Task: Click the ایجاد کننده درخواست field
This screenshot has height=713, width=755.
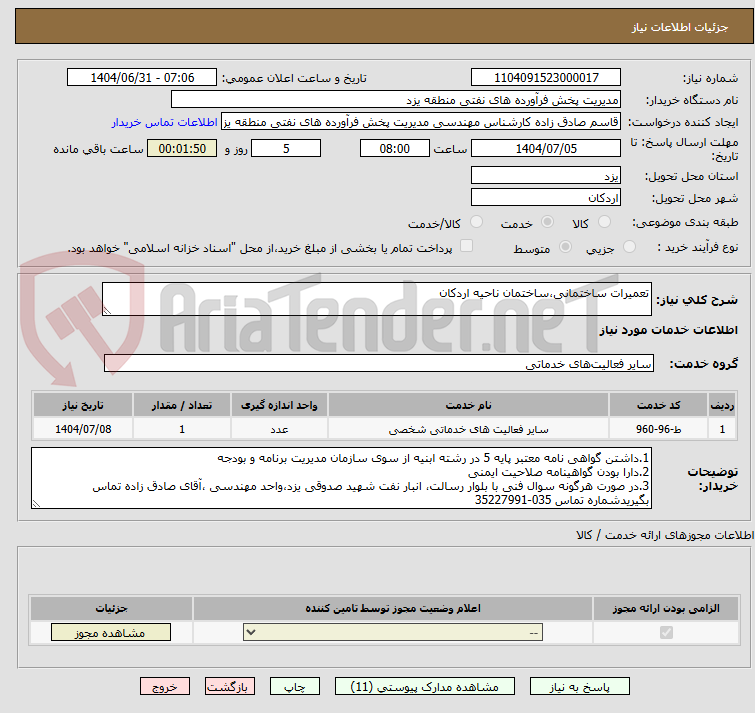Action: (421, 122)
